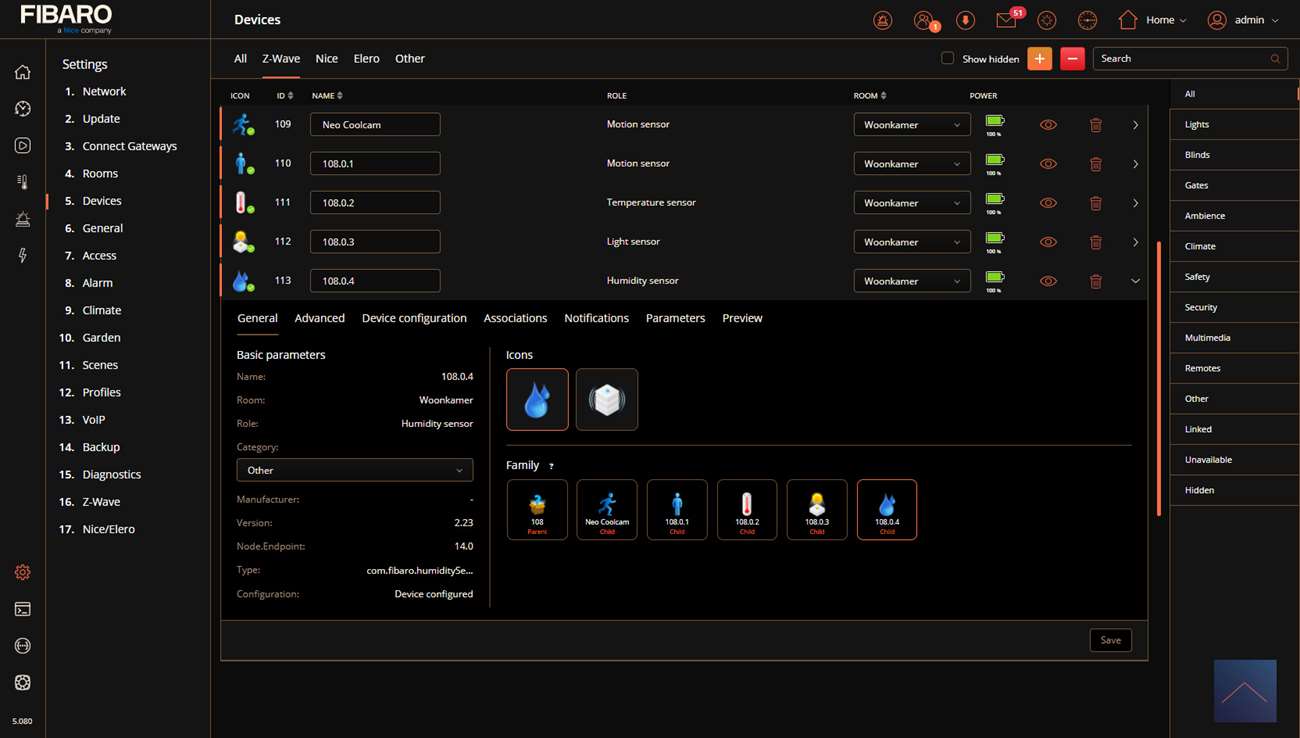Delete the Neo Coolcam device via trash icon
Image resolution: width=1300 pixels, height=738 pixels.
point(1095,125)
